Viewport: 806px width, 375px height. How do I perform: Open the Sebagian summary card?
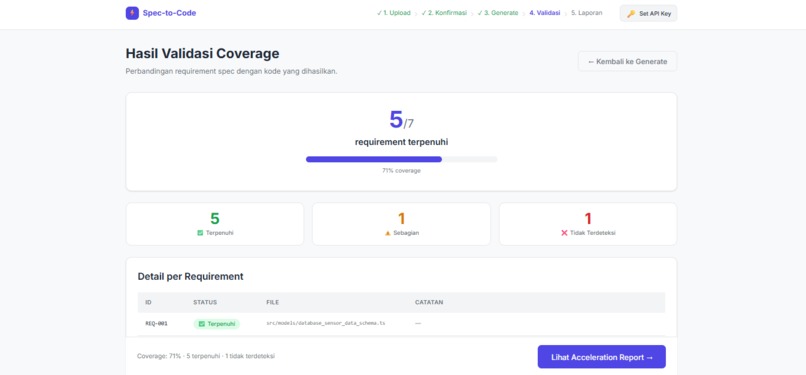pos(401,224)
